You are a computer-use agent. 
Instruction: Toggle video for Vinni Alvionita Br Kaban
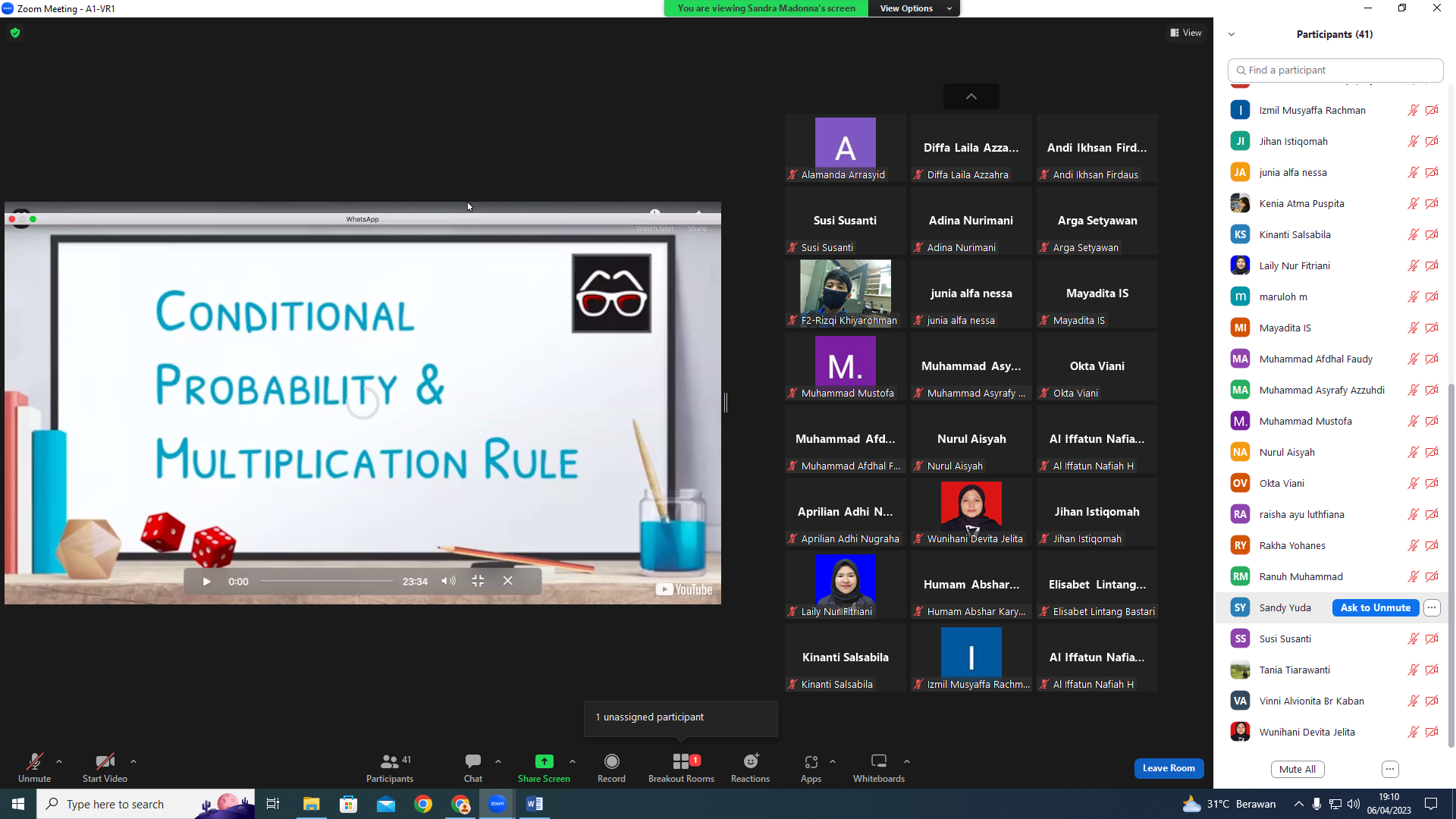(1432, 701)
